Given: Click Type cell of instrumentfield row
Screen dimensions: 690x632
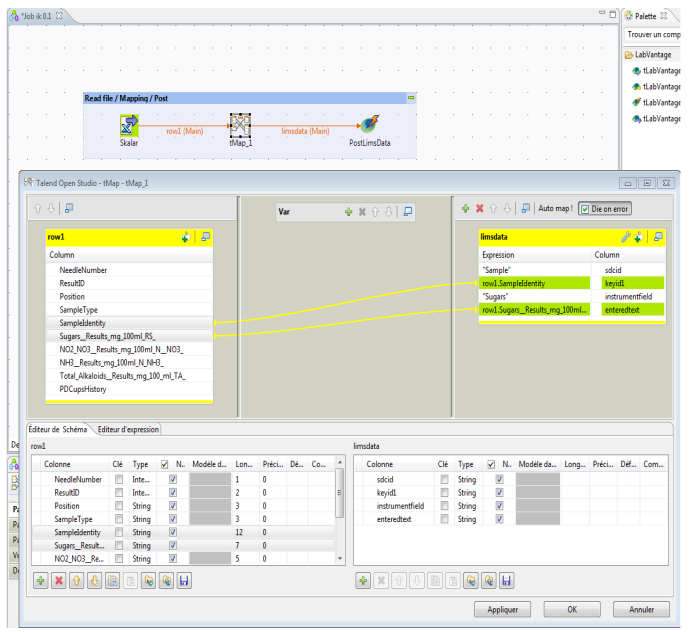Looking at the screenshot, I should pos(467,506).
